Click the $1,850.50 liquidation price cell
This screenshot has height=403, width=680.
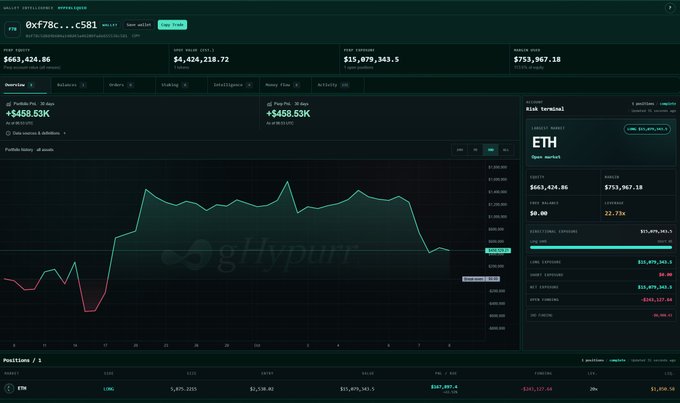point(663,389)
